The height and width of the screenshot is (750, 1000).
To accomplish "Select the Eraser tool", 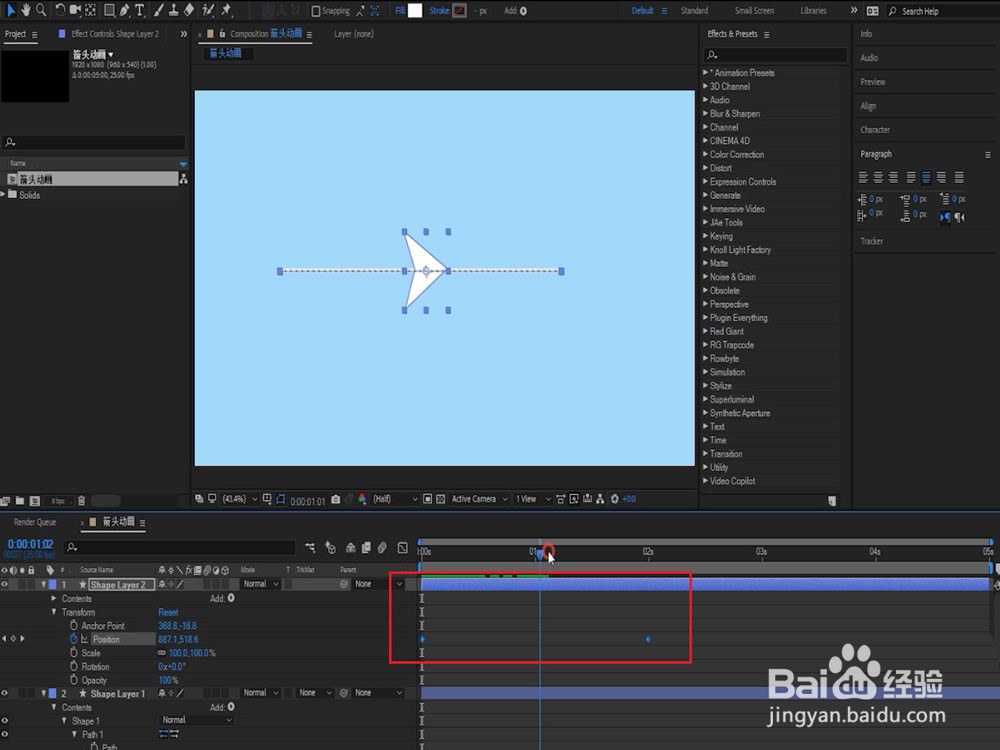I will coord(189,10).
